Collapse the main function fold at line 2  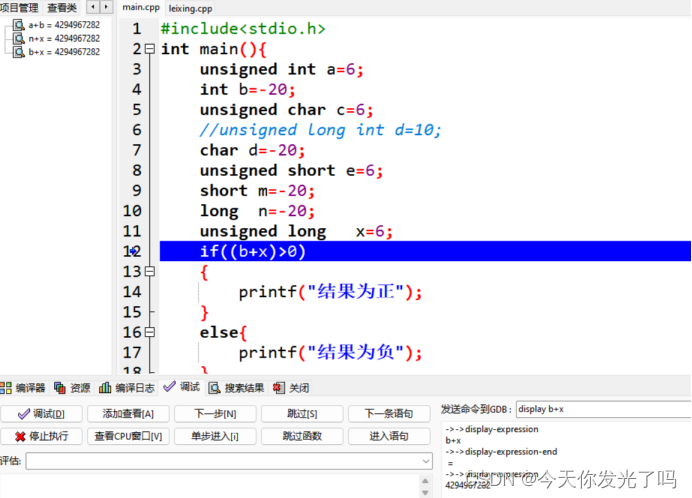[150, 49]
